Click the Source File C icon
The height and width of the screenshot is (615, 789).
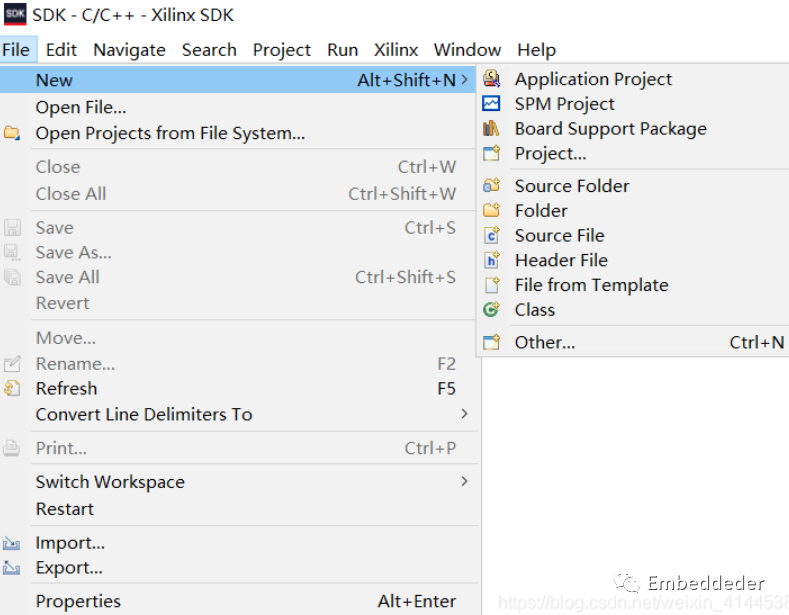(x=491, y=235)
